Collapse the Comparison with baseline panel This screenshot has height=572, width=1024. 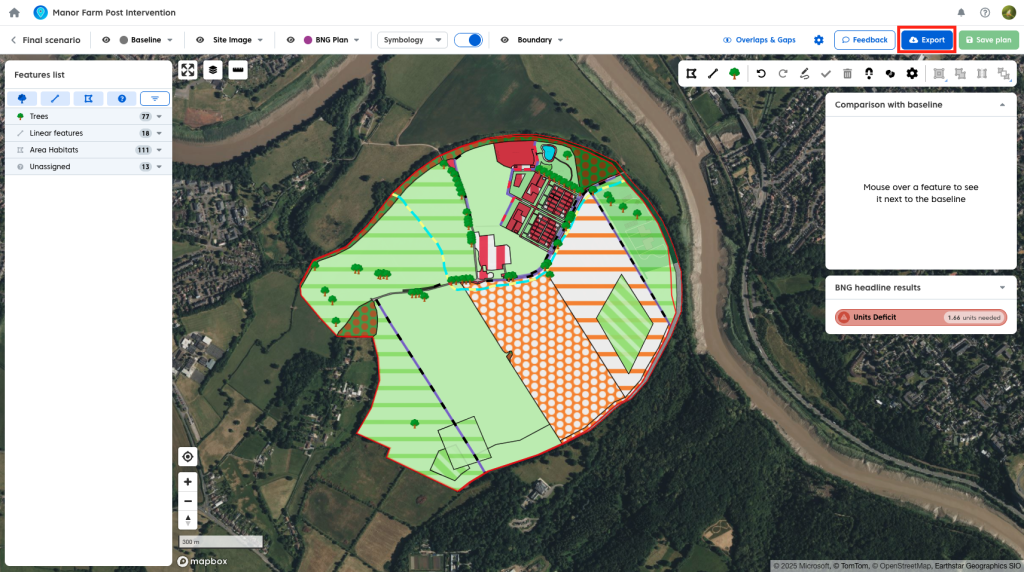point(1002,104)
